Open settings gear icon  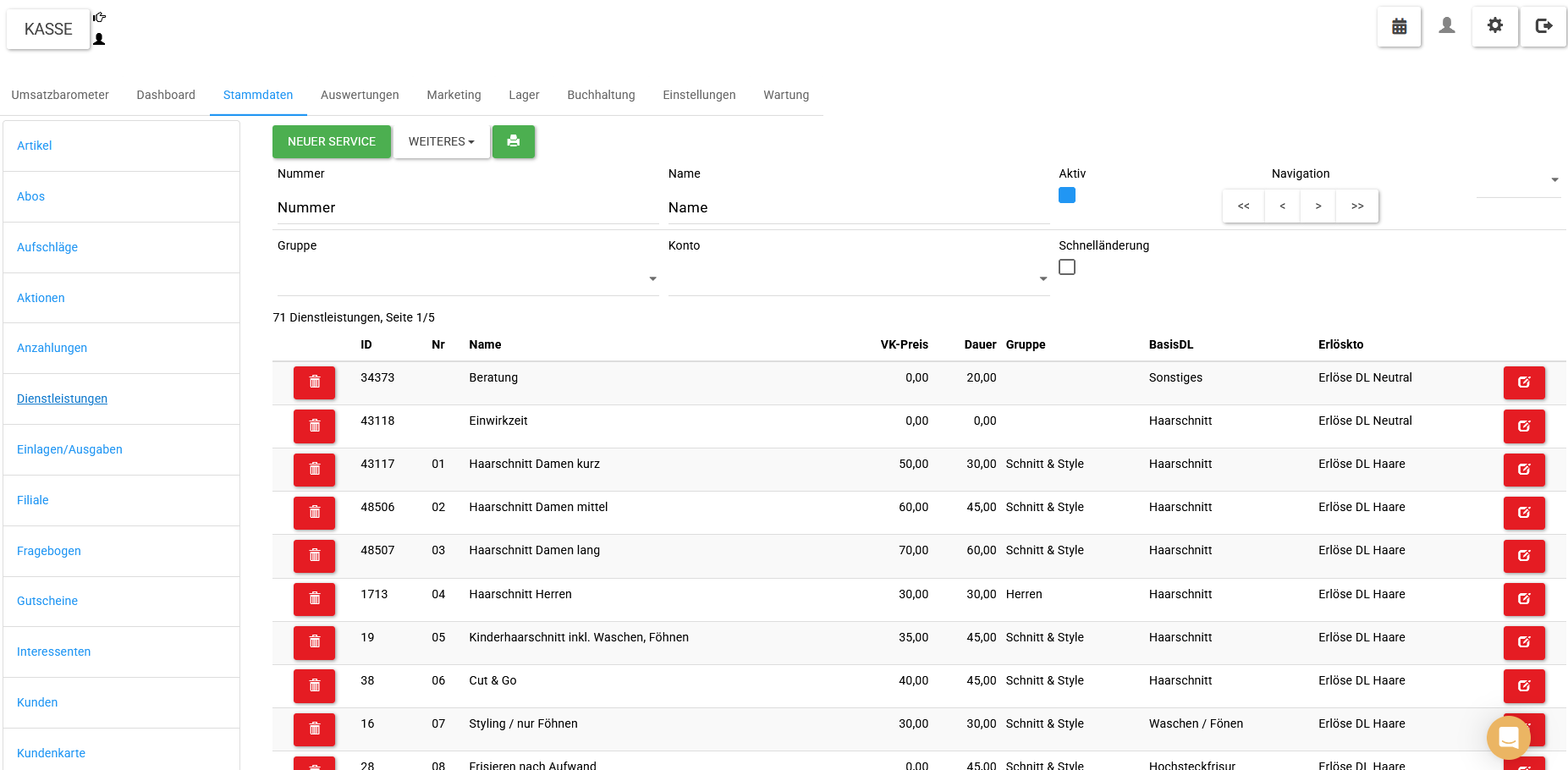coord(1494,26)
